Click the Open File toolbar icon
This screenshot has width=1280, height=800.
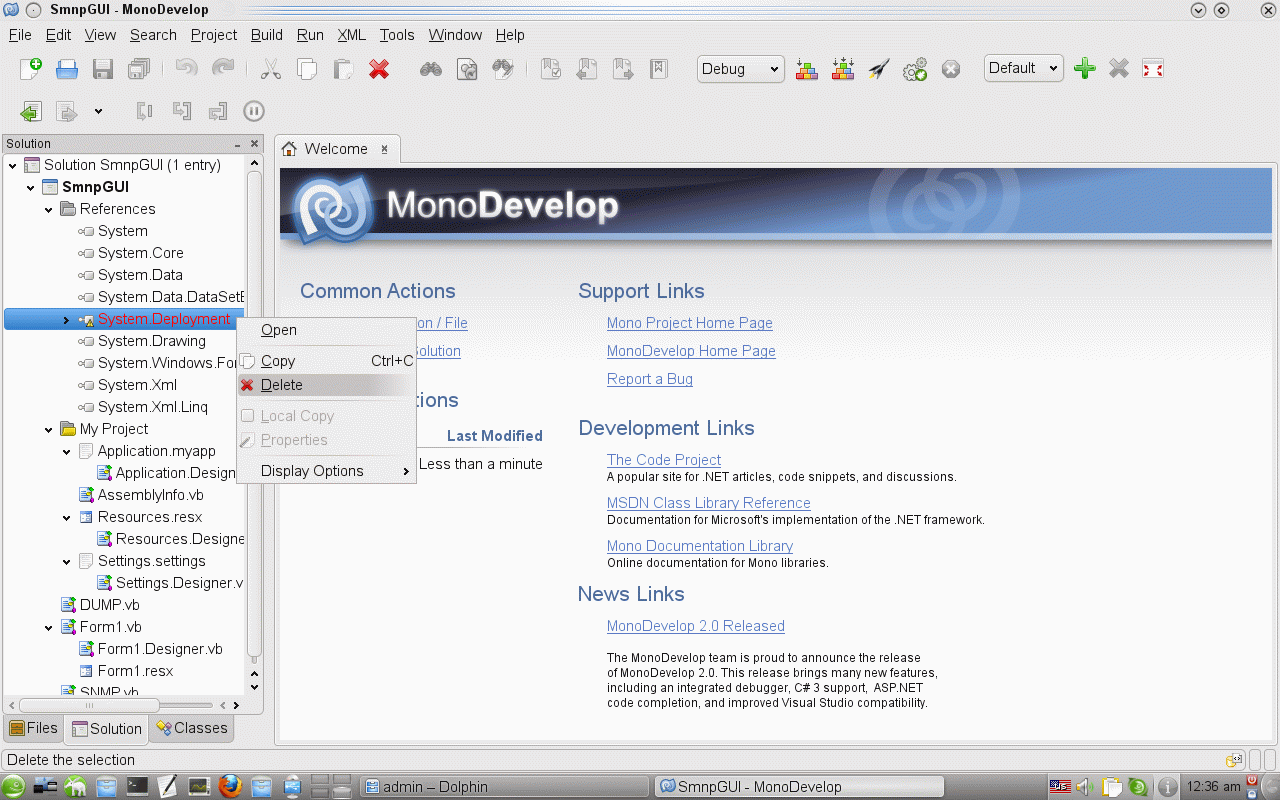[x=67, y=69]
